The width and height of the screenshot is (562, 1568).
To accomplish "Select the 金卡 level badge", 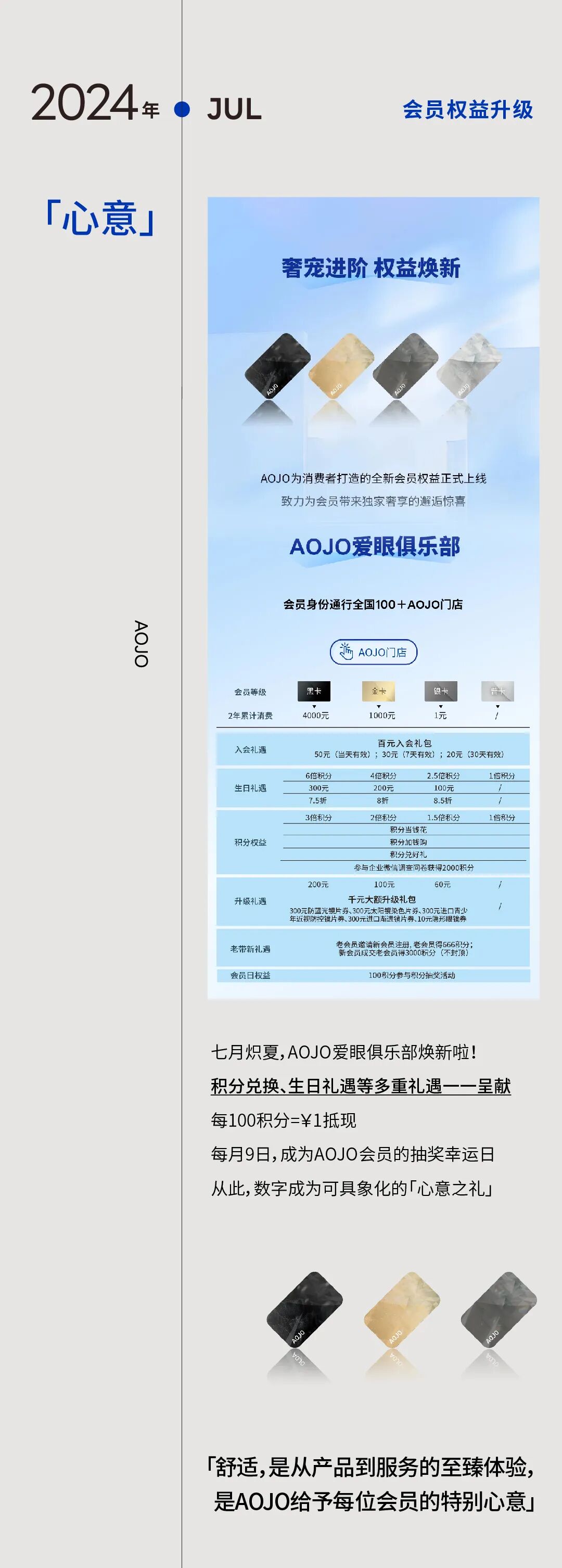I will coord(379,692).
